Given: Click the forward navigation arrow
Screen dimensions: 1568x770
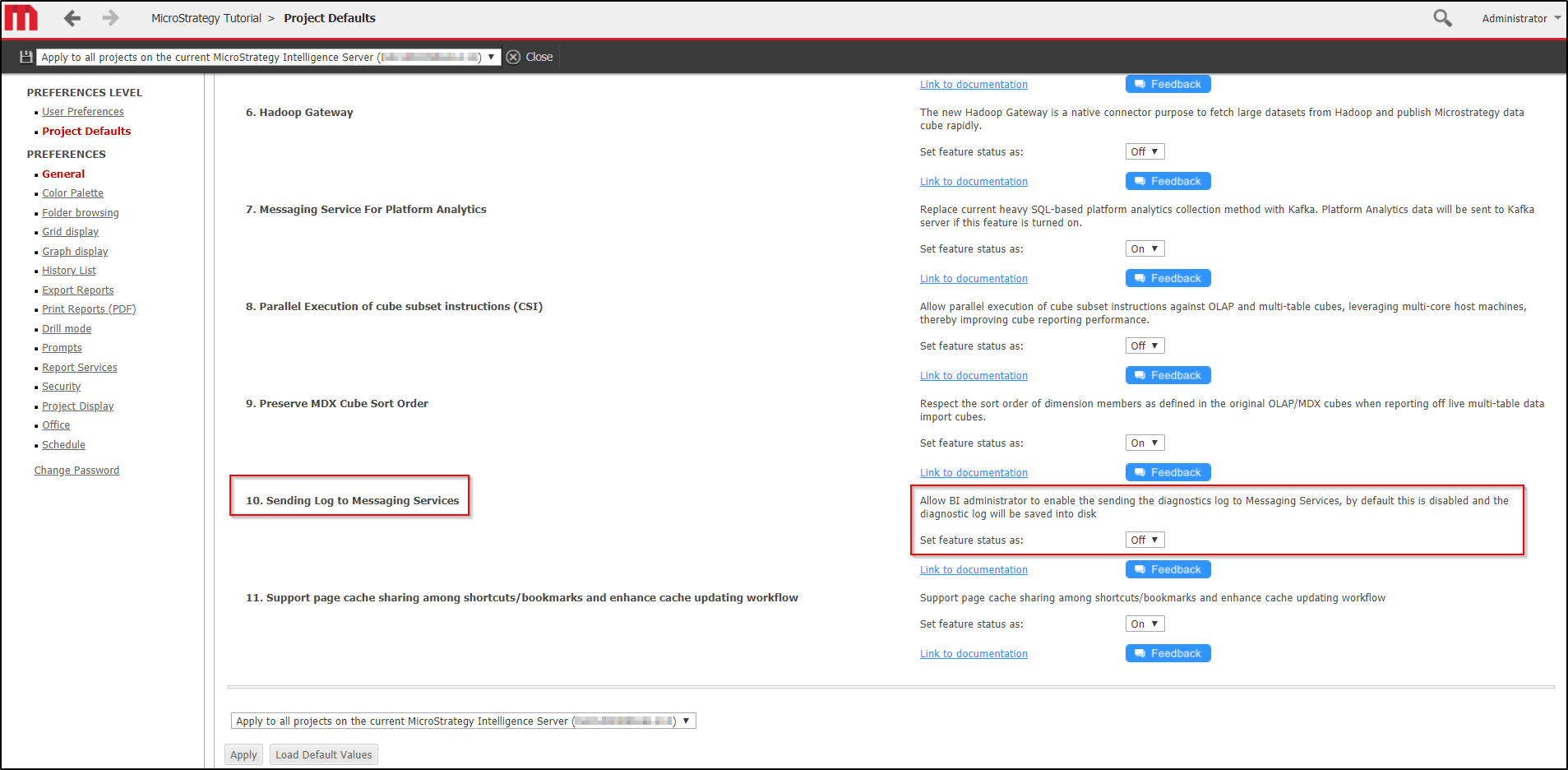Looking at the screenshot, I should pyautogui.click(x=110, y=18).
